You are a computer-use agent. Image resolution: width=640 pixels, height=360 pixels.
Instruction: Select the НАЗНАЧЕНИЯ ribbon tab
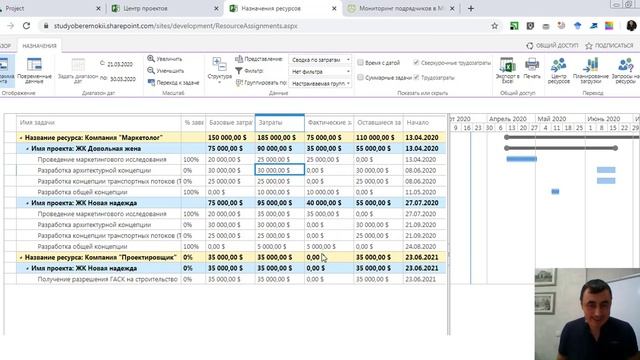(39, 46)
